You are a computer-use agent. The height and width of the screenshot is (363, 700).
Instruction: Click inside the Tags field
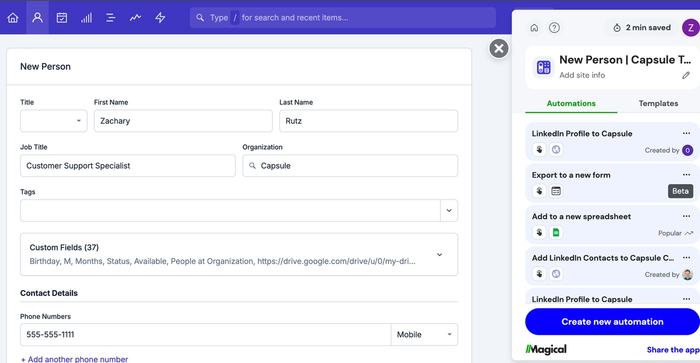[x=230, y=210]
